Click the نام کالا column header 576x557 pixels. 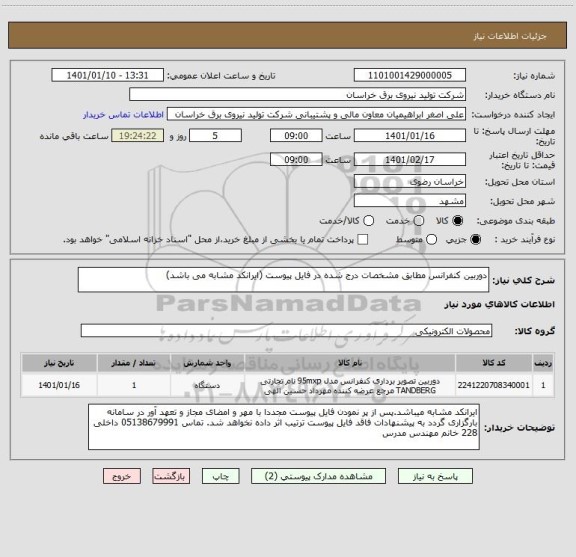350,363
